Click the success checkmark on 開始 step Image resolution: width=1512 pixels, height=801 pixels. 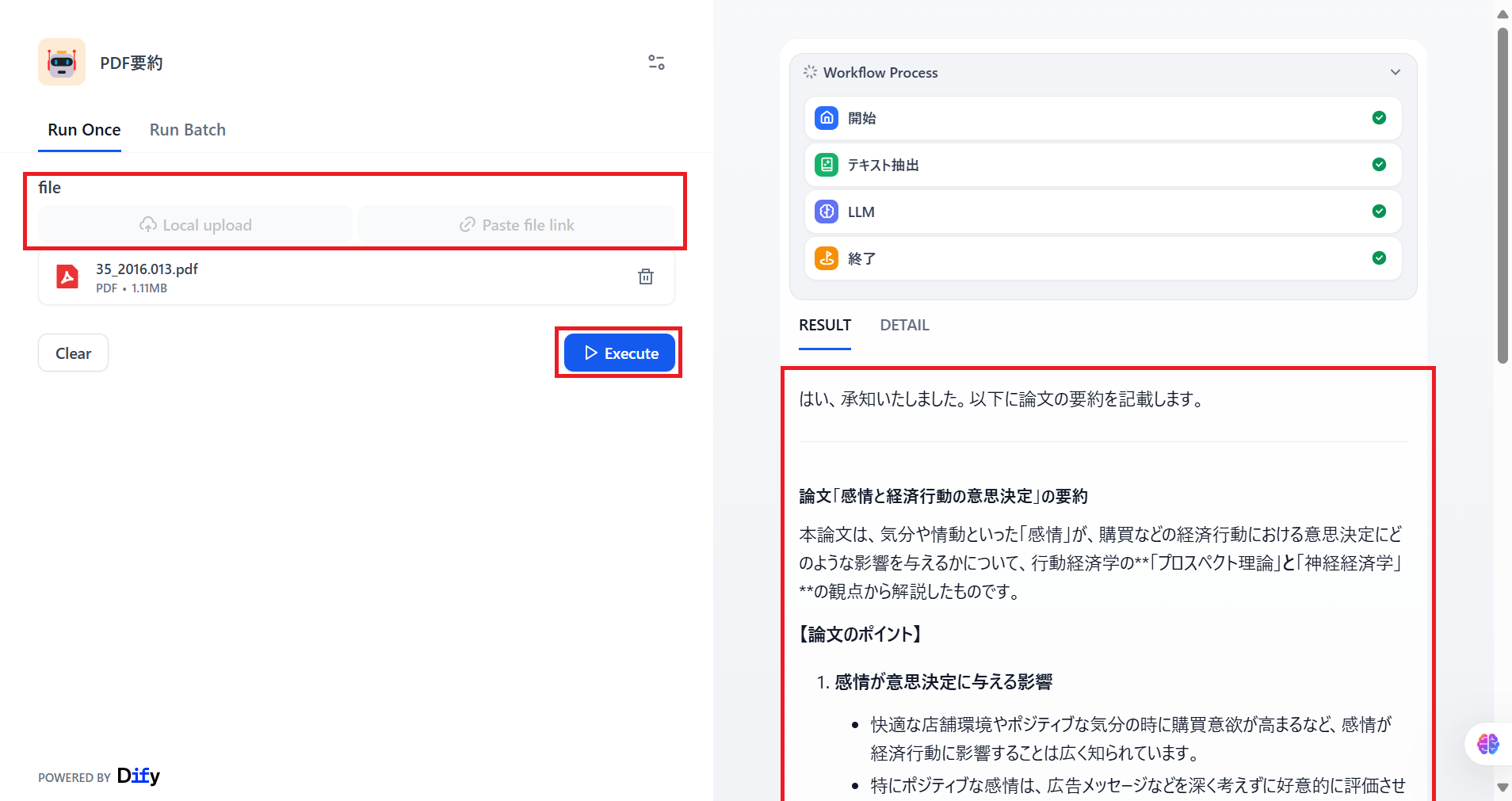coord(1379,117)
